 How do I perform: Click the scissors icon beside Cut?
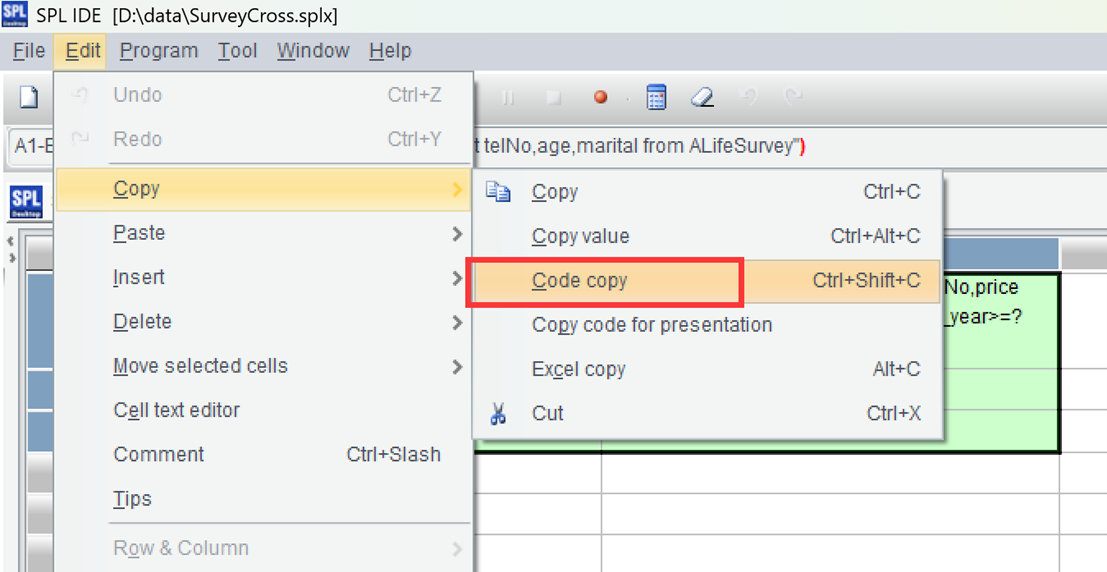pyautogui.click(x=498, y=413)
